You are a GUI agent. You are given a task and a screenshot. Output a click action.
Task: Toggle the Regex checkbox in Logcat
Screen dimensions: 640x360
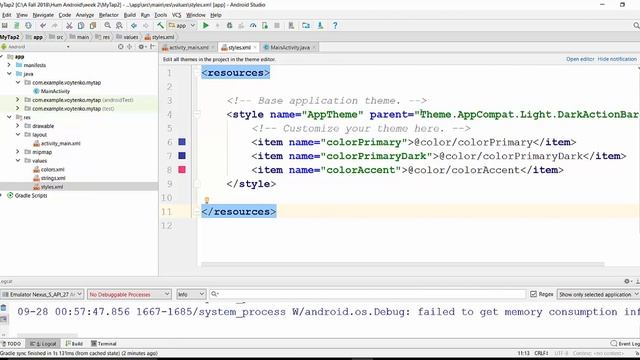click(533, 294)
